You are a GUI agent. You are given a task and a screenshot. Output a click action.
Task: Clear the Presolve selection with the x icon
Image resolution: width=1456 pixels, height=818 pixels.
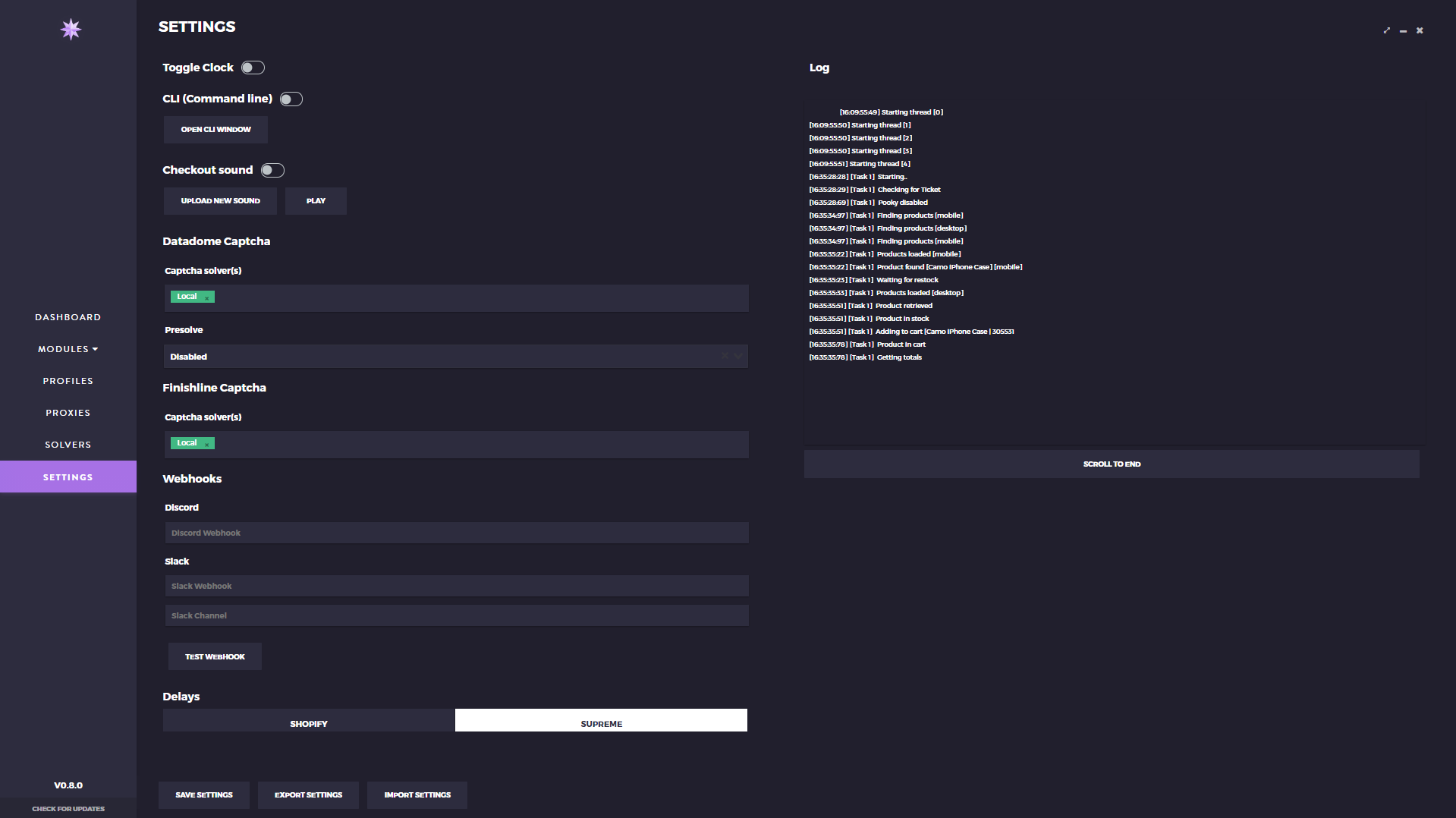pos(725,356)
